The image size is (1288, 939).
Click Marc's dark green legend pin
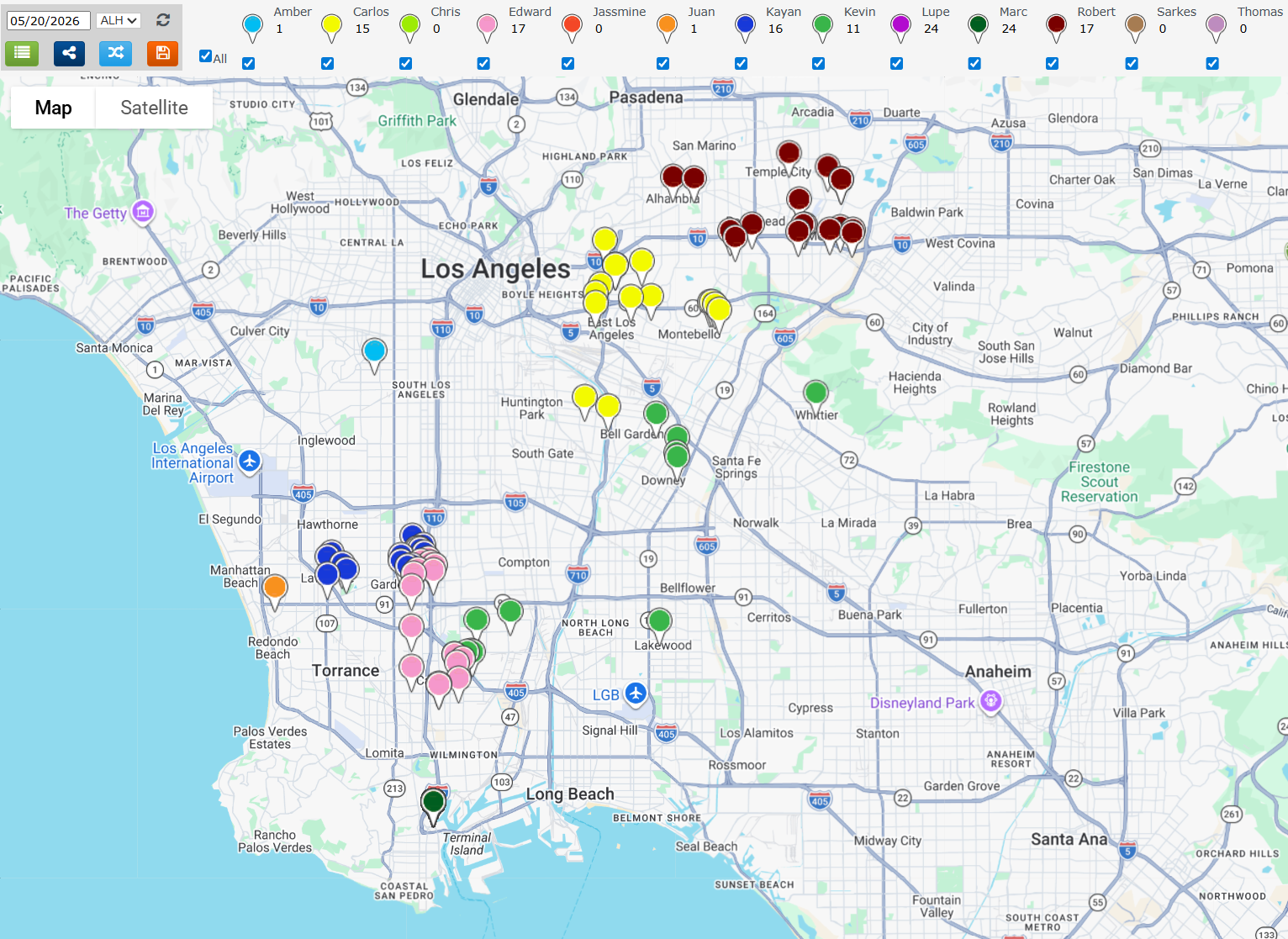coord(978,27)
